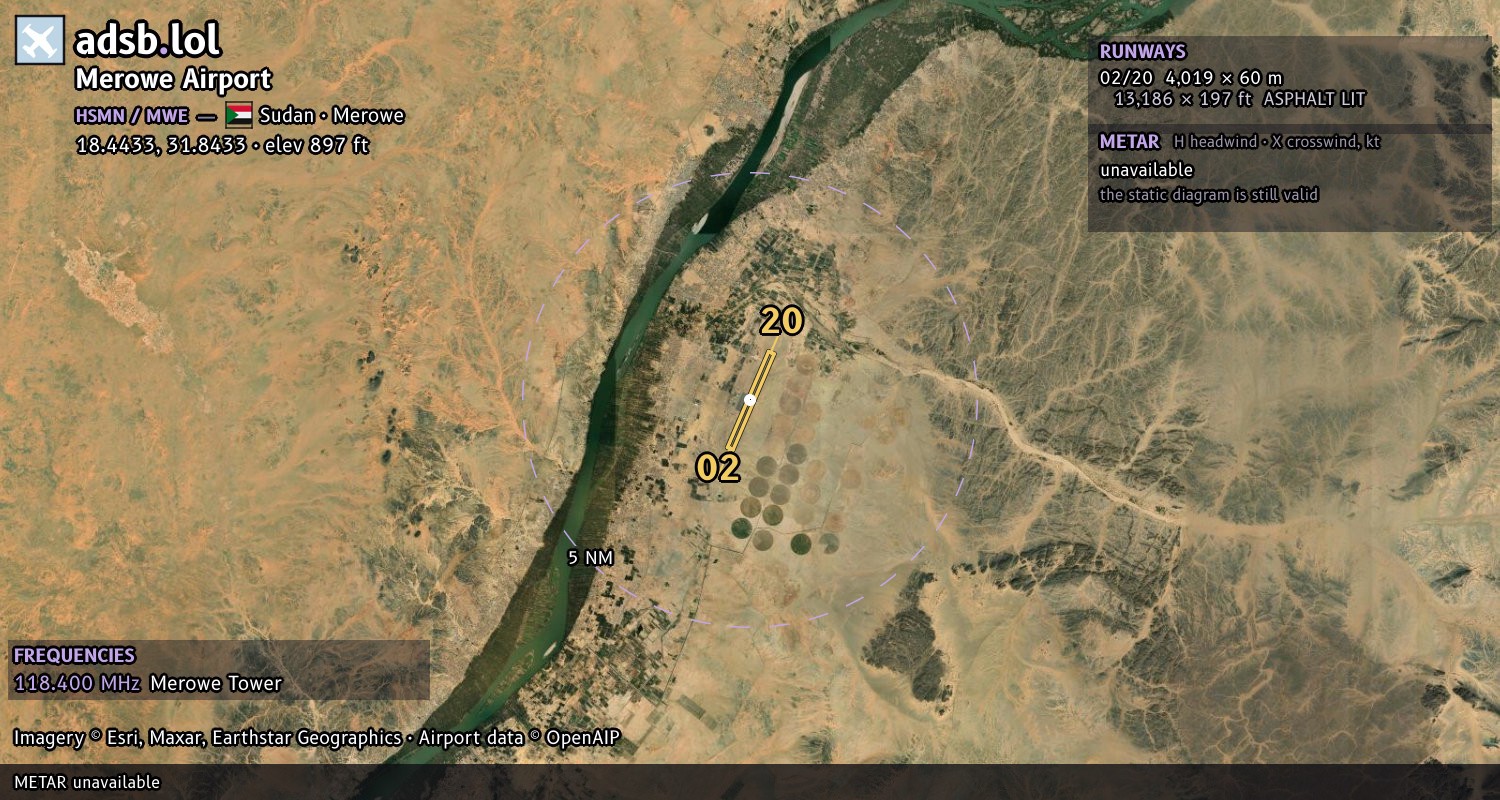The image size is (1500, 800).
Task: Click the "Merowe Airport" heading
Action: point(173,79)
